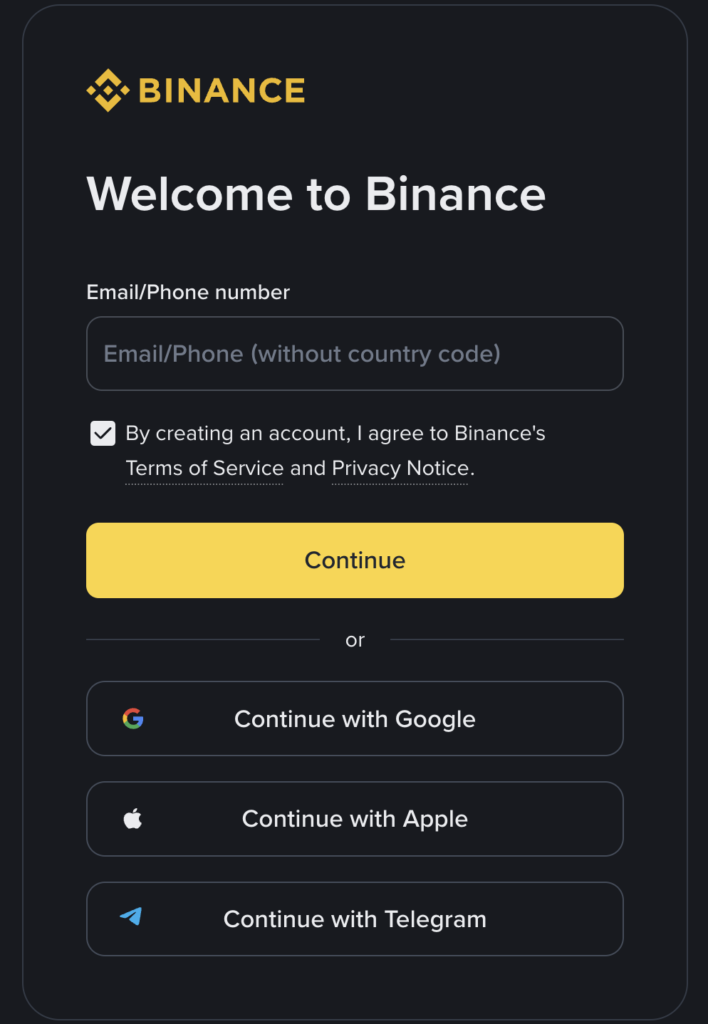The width and height of the screenshot is (708, 1024).
Task: Click the checkmark inside the agreement checkbox
Action: [x=103, y=433]
